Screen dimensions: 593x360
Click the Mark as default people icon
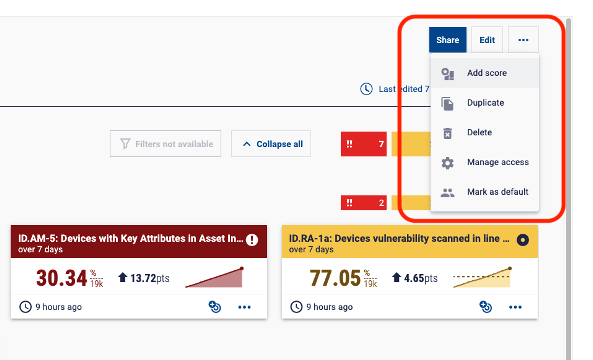(447, 192)
